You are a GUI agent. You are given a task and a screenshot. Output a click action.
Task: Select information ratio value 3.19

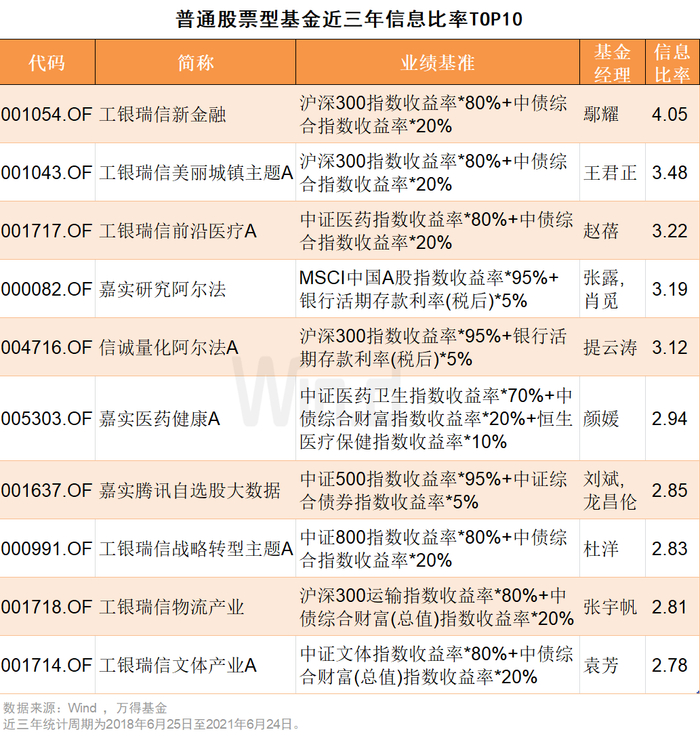[x=670, y=289]
